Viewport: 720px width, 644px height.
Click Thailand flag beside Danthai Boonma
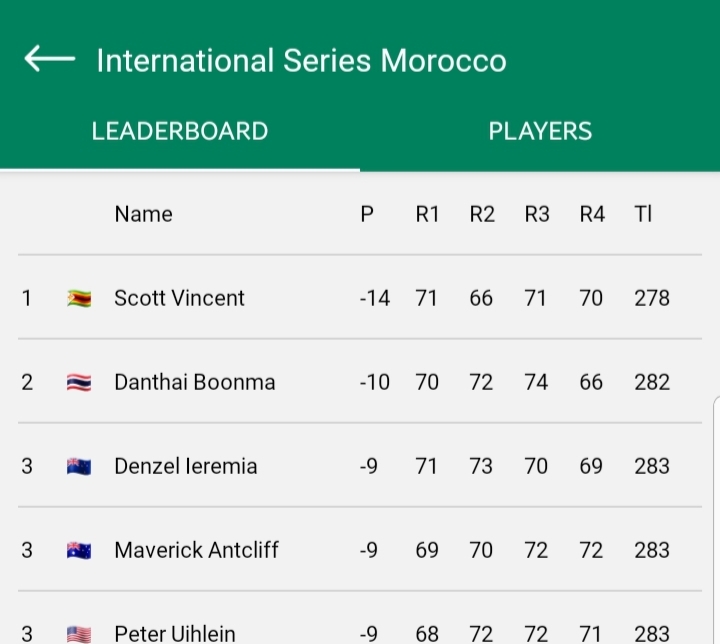tap(79, 382)
